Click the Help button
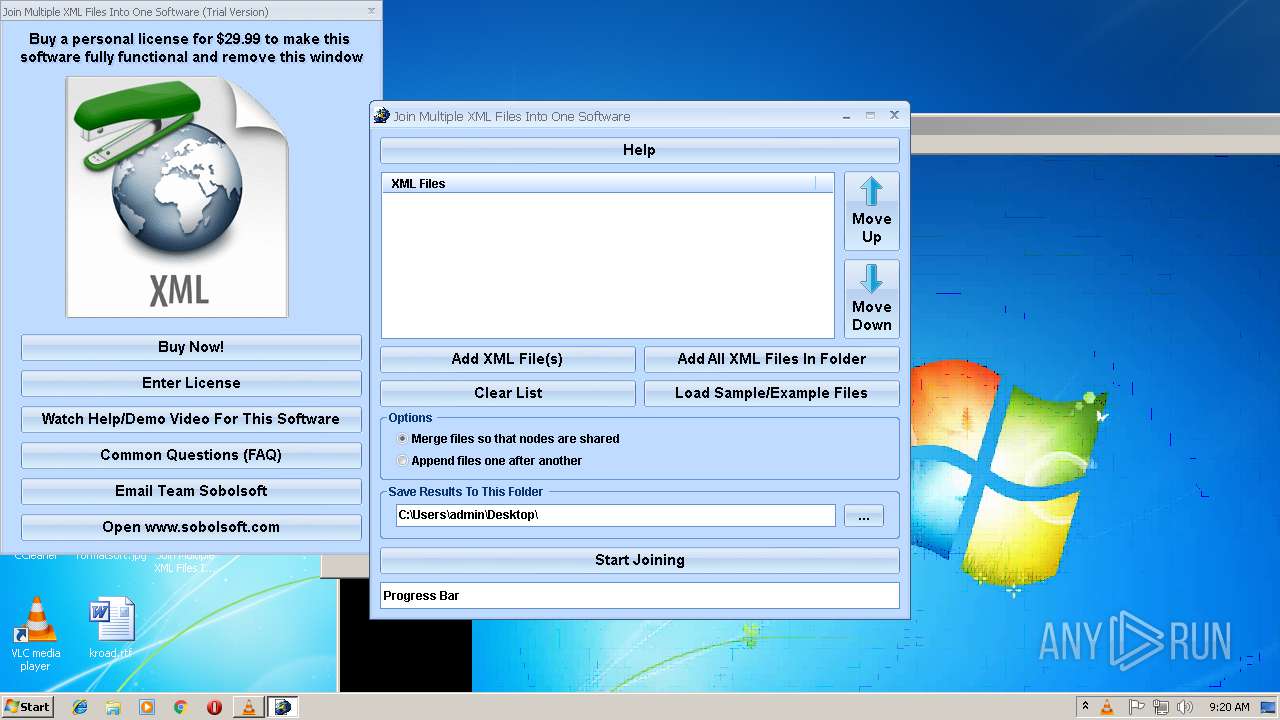The image size is (1280, 720). [639, 150]
